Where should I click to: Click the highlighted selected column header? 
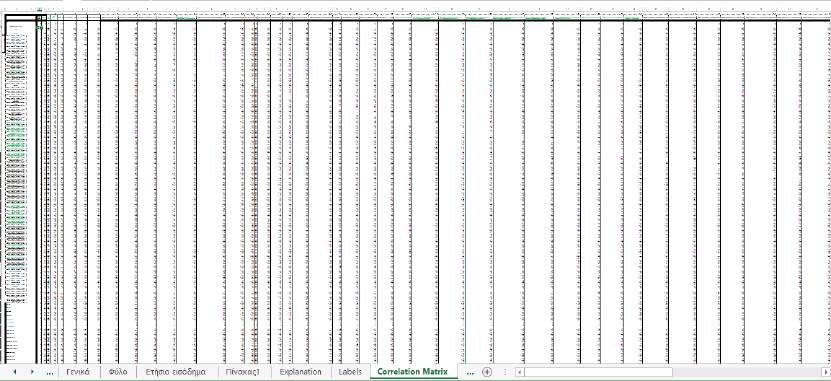(39, 10)
